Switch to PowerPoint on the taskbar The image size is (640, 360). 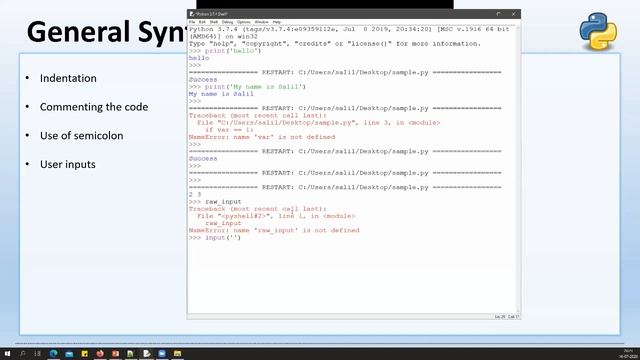pos(116,353)
